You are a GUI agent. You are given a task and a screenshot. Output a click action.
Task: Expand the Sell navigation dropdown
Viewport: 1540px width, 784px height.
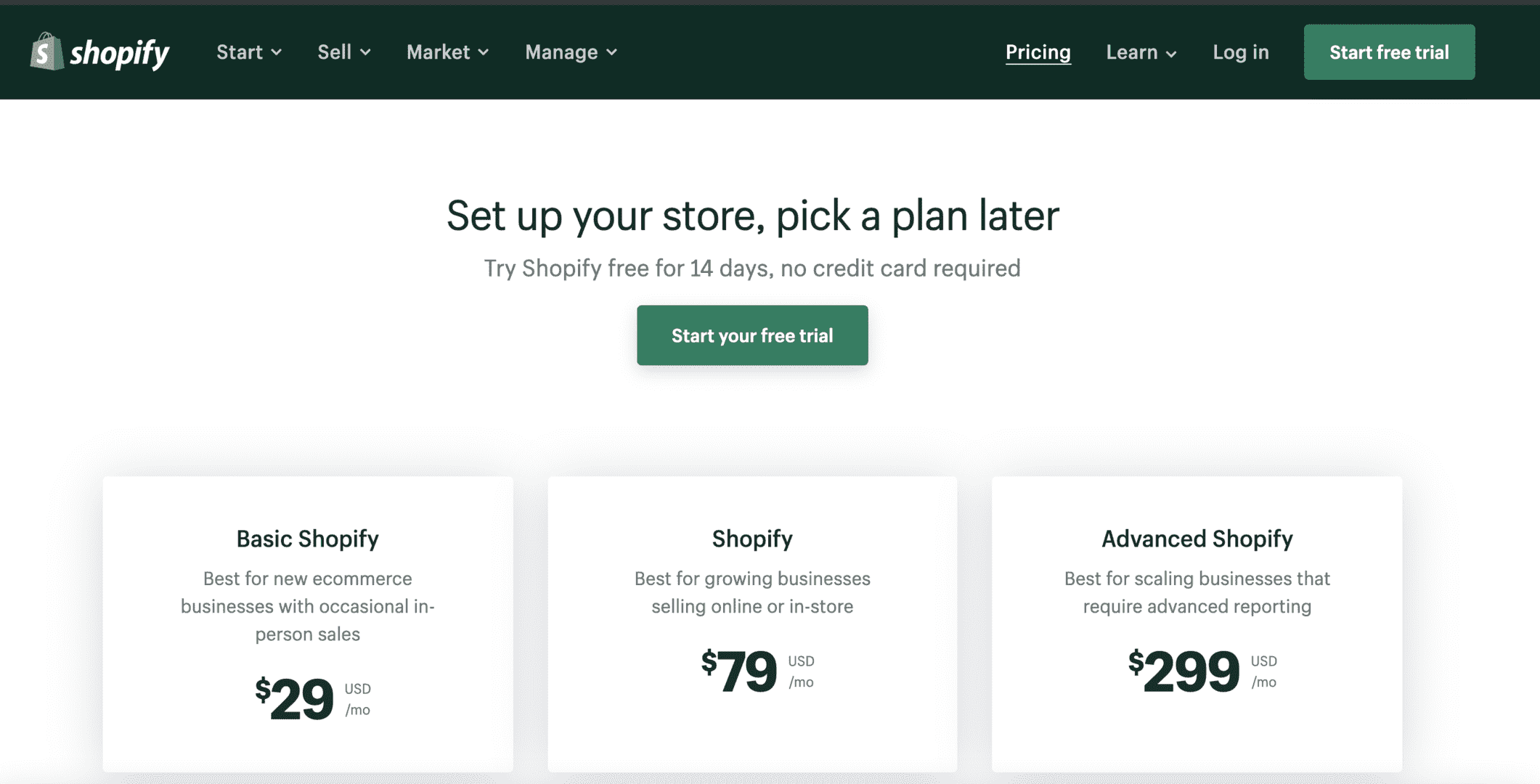pos(343,52)
